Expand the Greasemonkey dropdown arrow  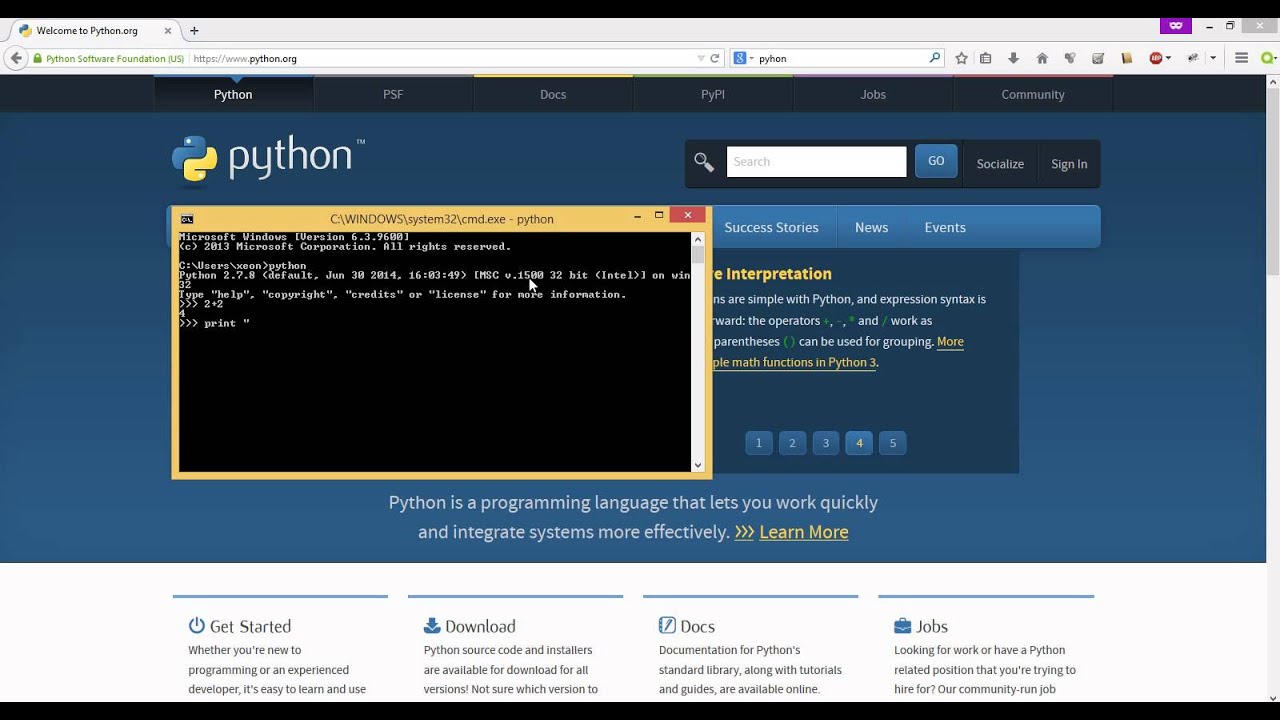click(1213, 58)
